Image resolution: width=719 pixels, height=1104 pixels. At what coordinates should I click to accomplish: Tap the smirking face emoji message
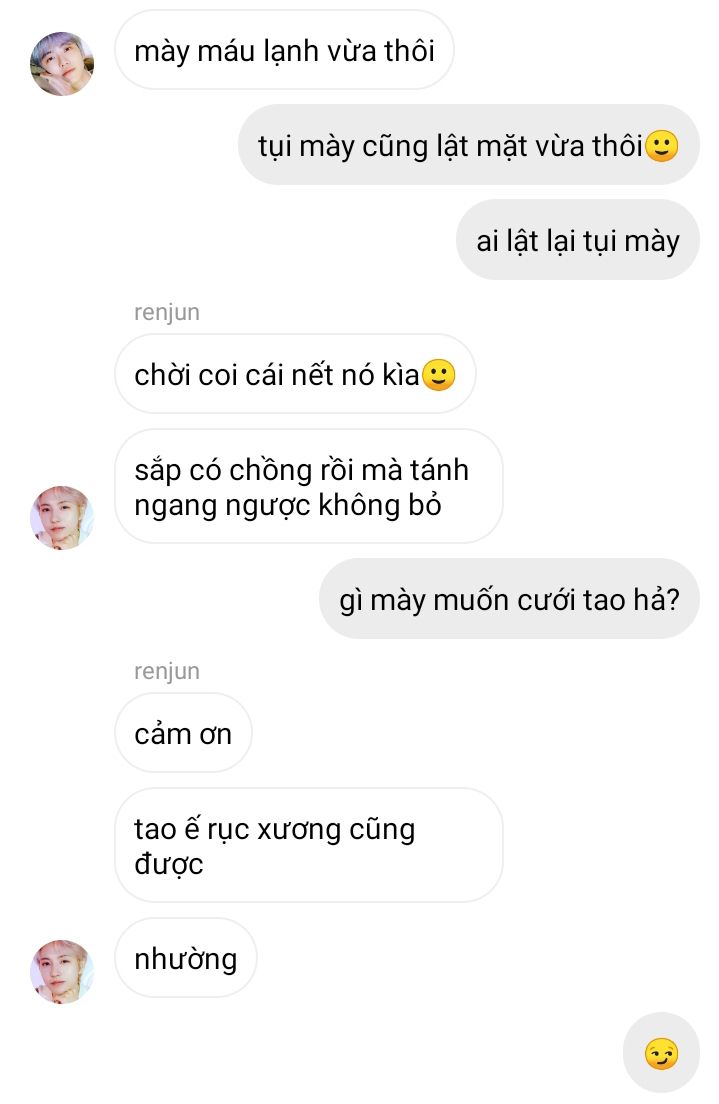pos(661,1053)
